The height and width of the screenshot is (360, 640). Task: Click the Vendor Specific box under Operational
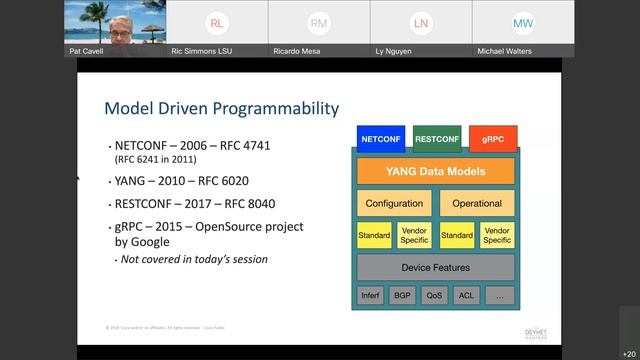[497, 235]
